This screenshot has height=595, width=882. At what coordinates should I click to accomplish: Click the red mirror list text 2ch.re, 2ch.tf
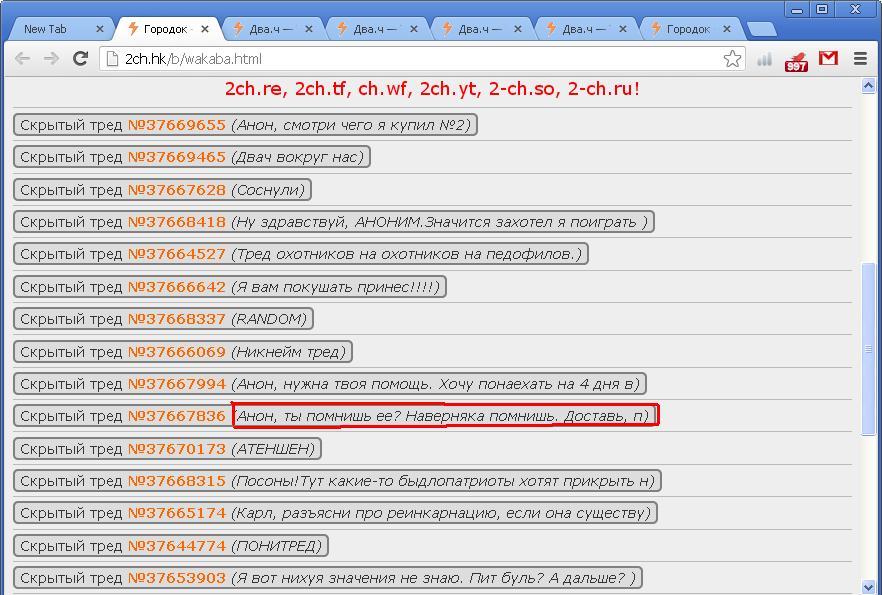(432, 89)
